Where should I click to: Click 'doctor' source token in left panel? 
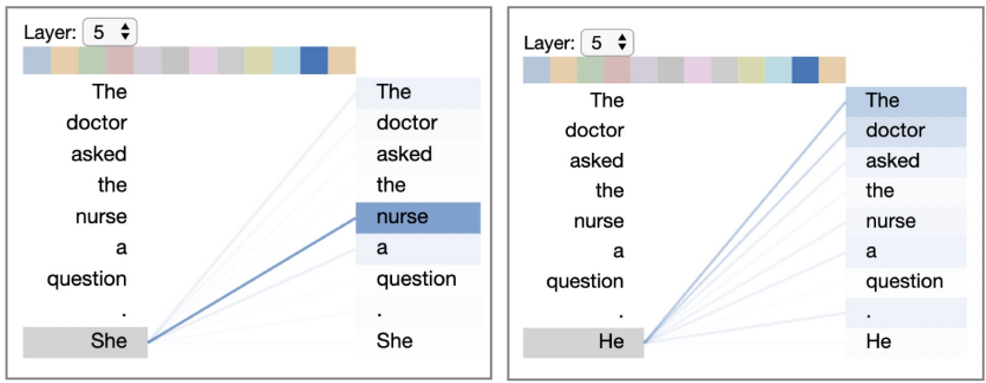[x=97, y=123]
